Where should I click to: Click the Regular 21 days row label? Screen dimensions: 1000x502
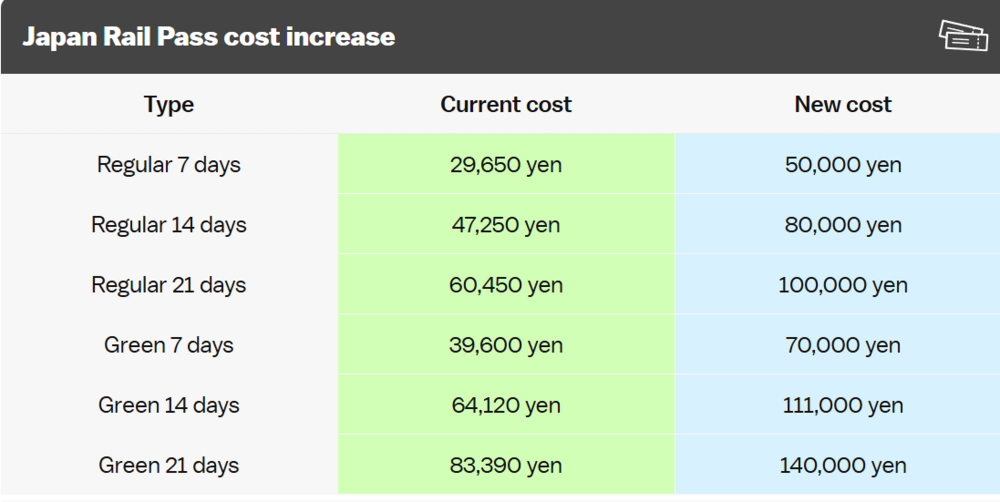point(168,284)
